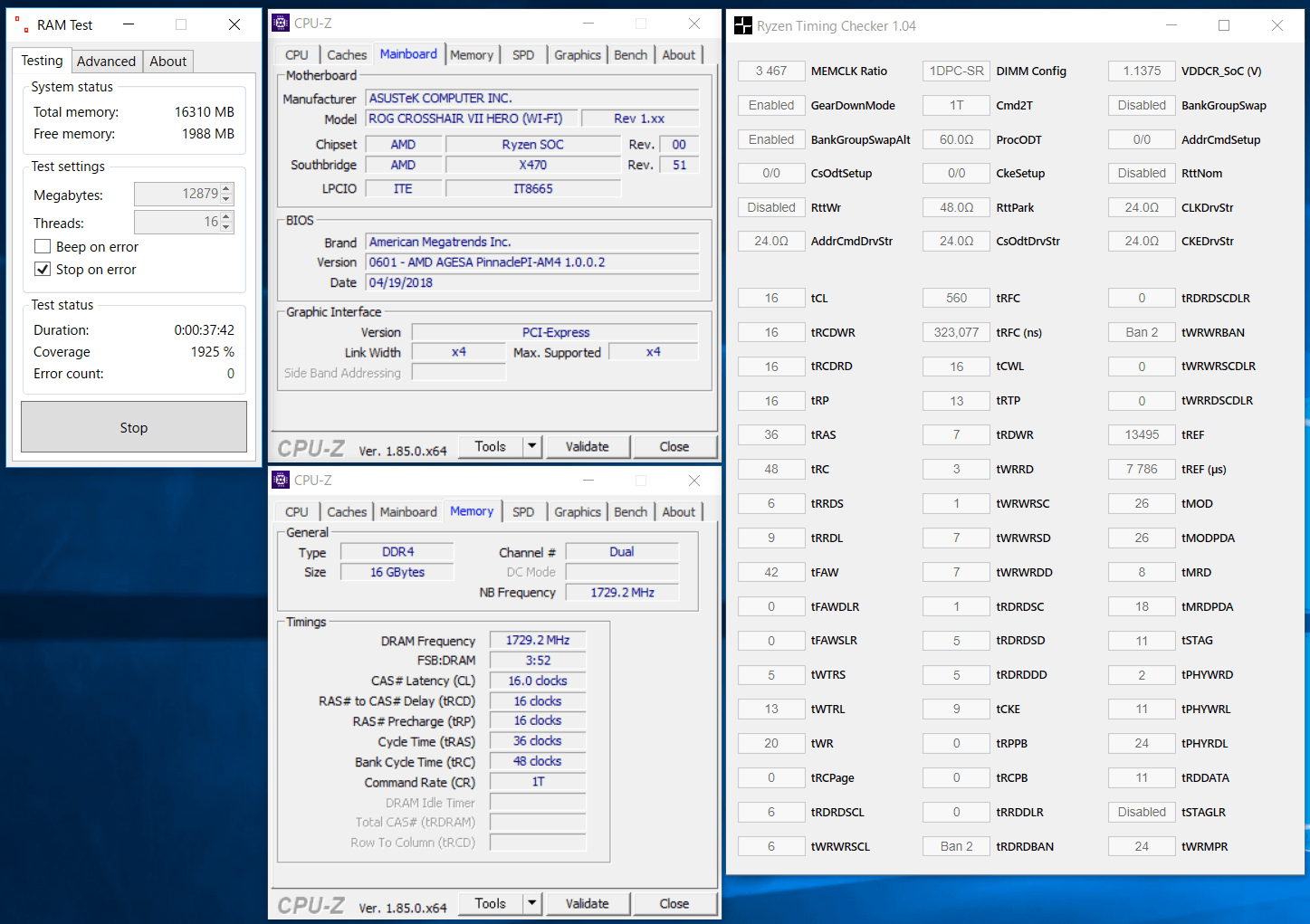The width and height of the screenshot is (1310, 924).
Task: Click the CPU-Z icon in Memory window title bar
Action: coord(281,481)
